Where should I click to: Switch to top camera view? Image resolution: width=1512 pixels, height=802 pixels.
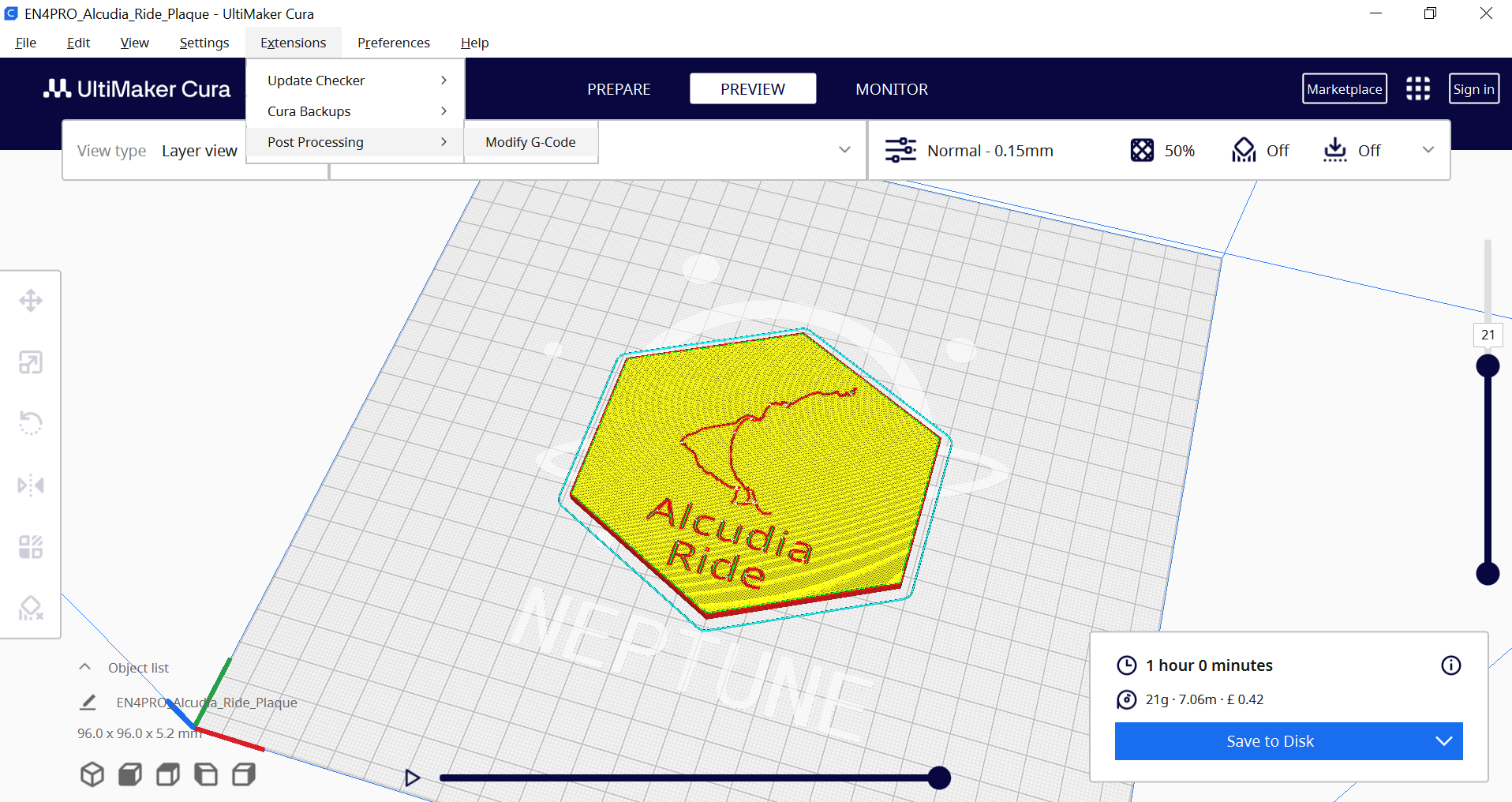coord(168,774)
